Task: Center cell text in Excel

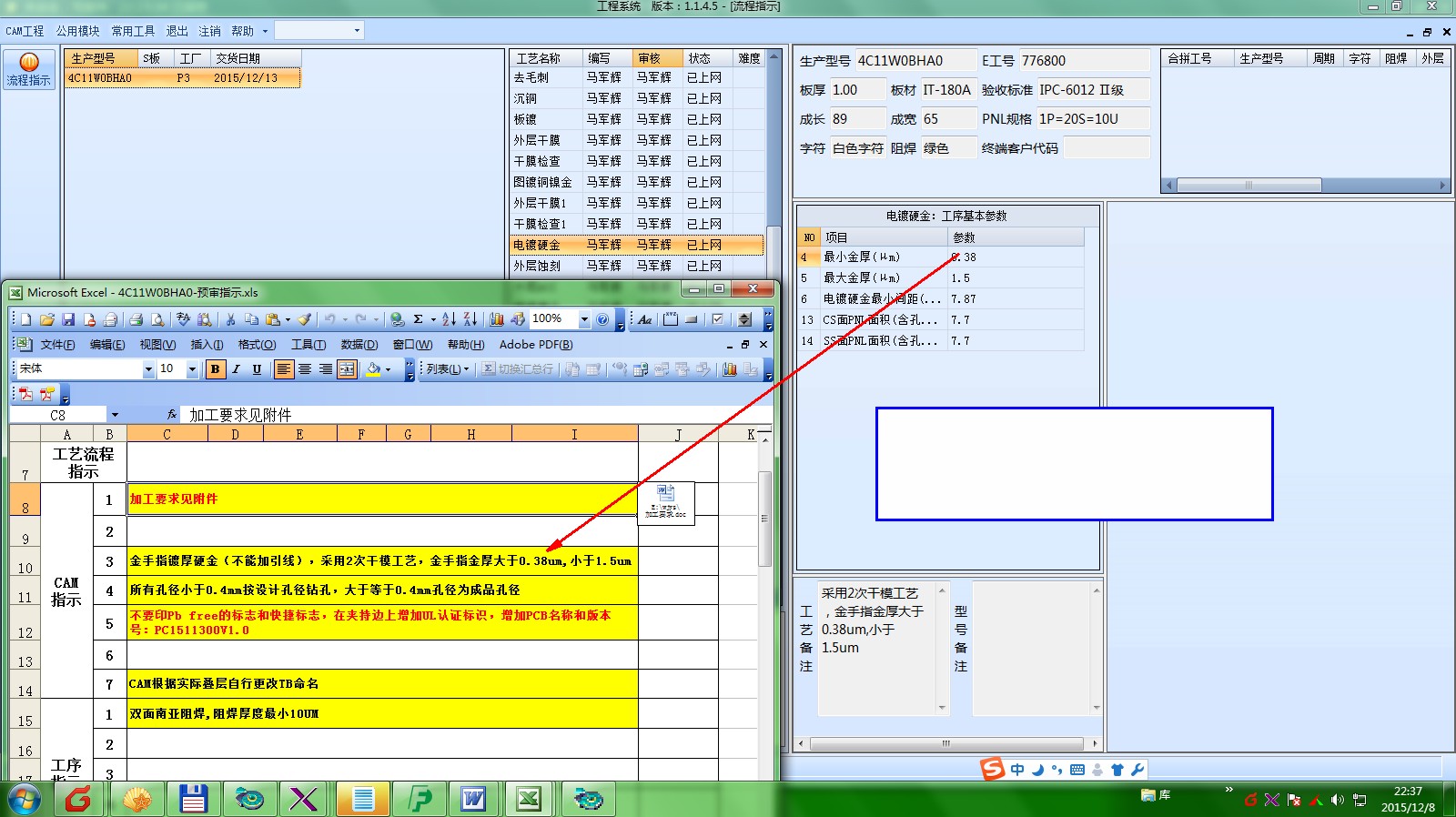Action: 305,368
